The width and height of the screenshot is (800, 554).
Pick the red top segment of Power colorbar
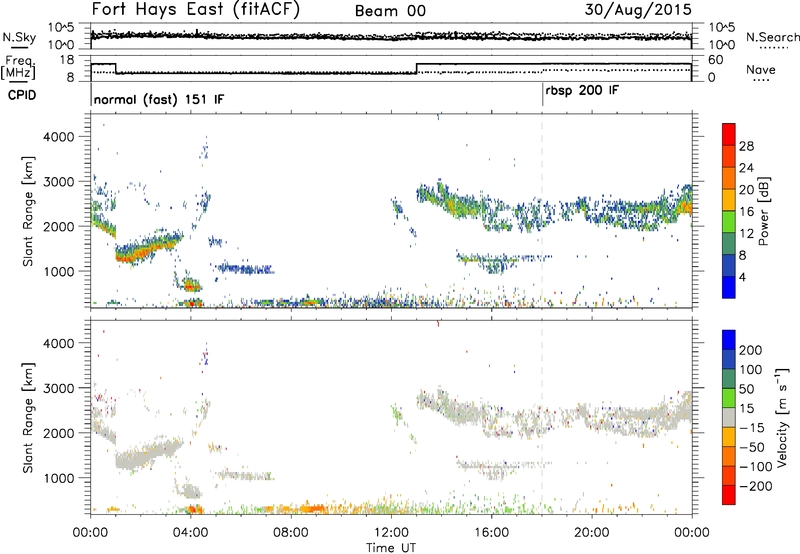click(x=729, y=134)
